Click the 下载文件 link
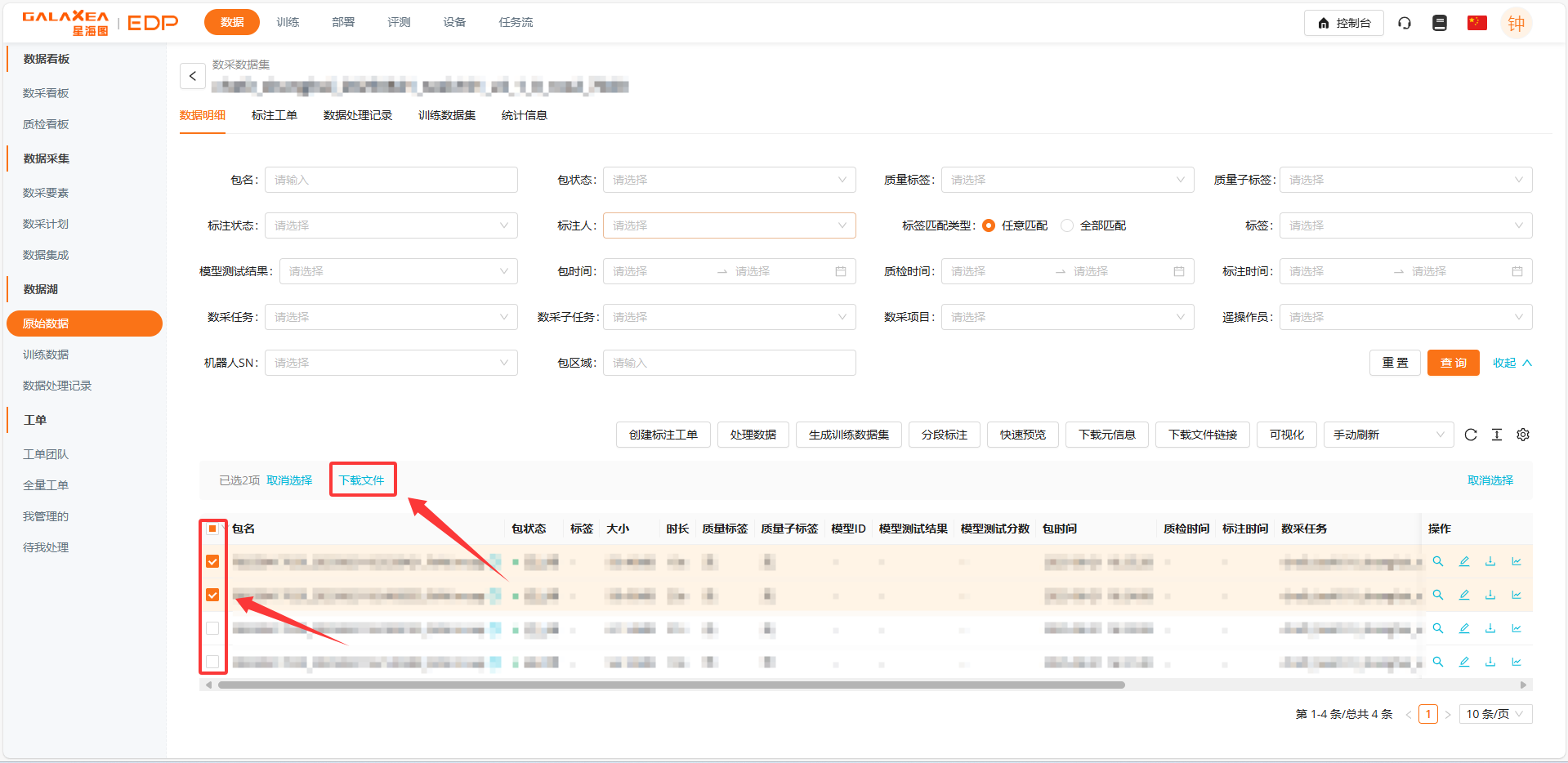This screenshot has height=763, width=1568. point(361,480)
